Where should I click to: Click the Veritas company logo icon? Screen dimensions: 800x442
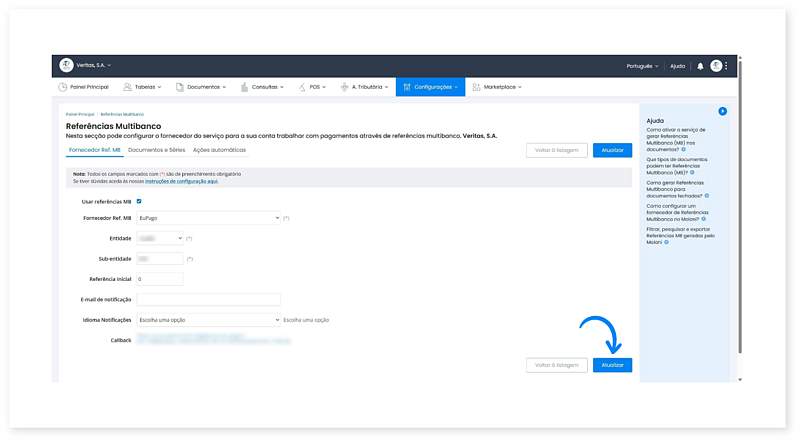(66, 66)
